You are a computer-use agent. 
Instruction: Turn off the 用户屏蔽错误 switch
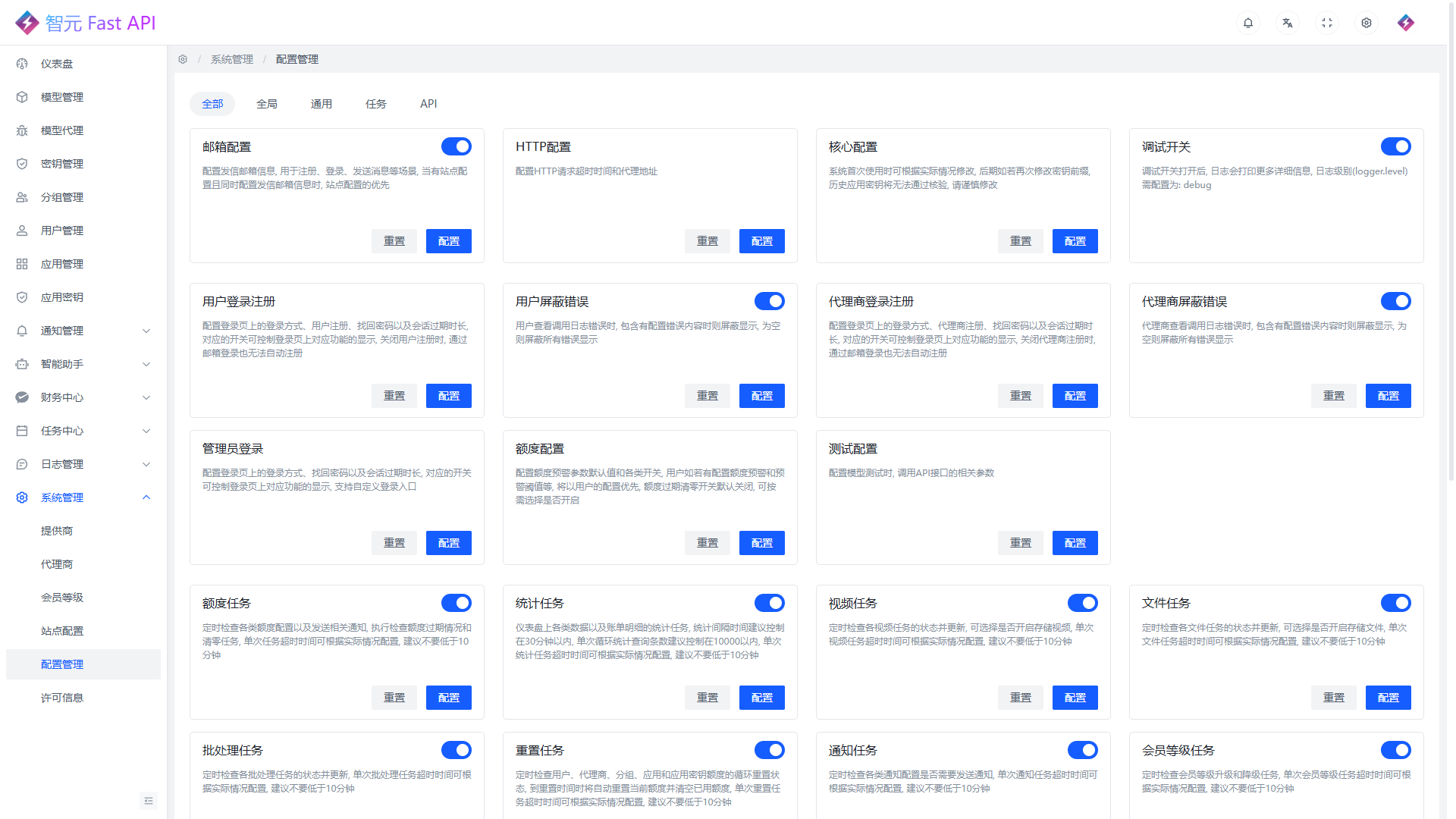click(770, 301)
